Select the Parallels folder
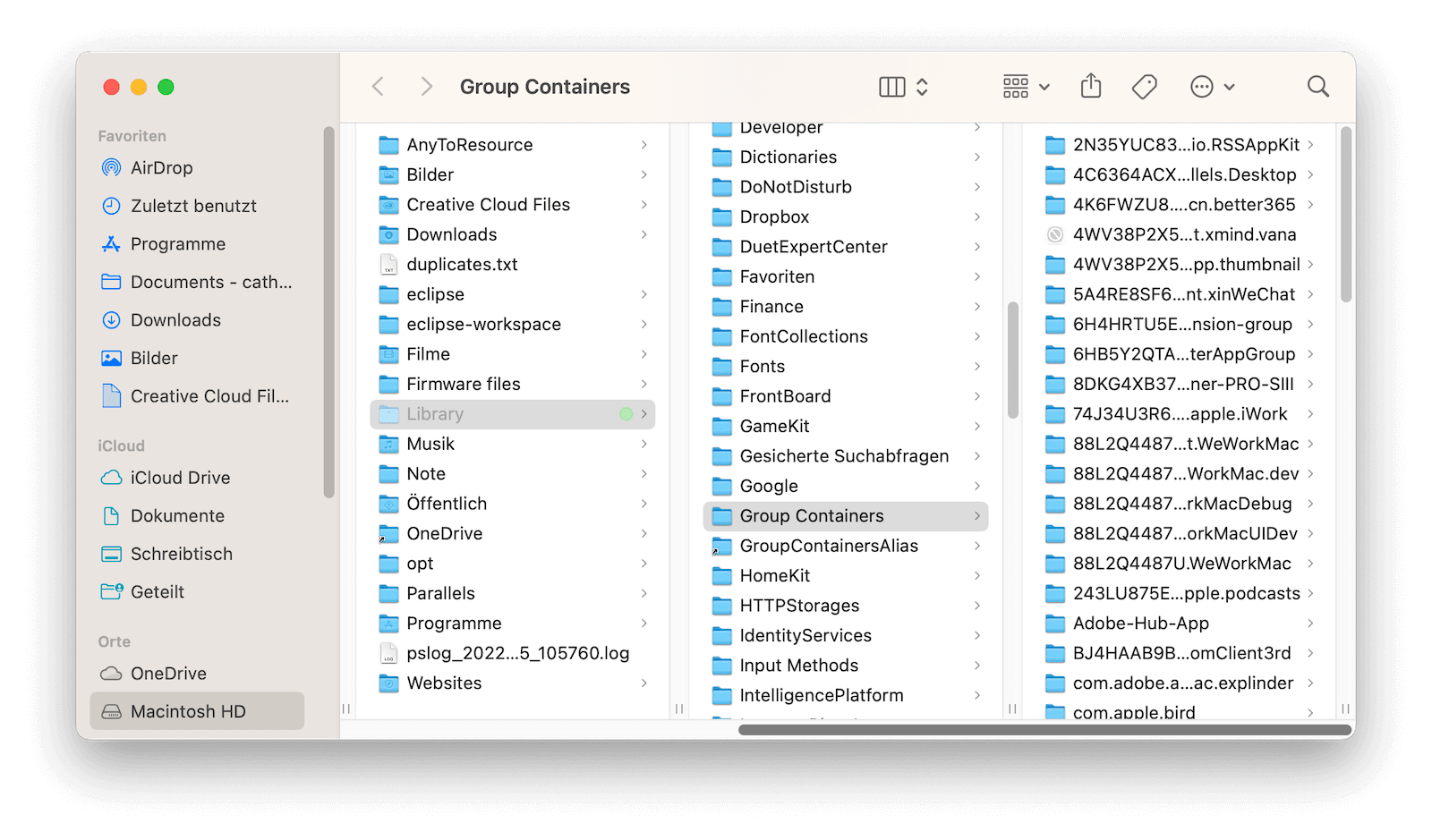This screenshot has width=1432, height=840. click(513, 593)
